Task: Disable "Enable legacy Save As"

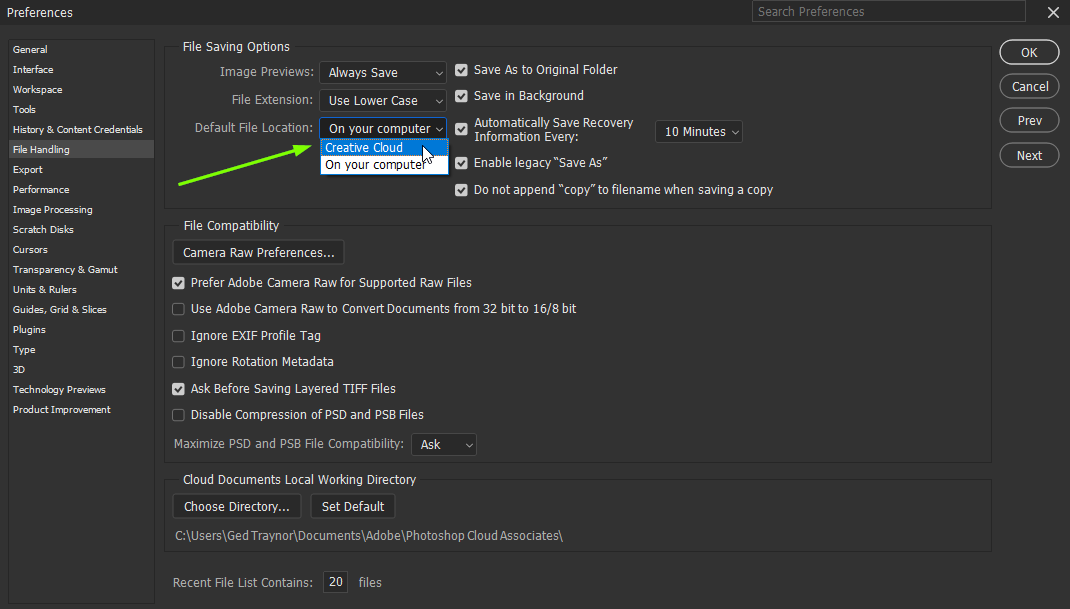Action: (461, 162)
